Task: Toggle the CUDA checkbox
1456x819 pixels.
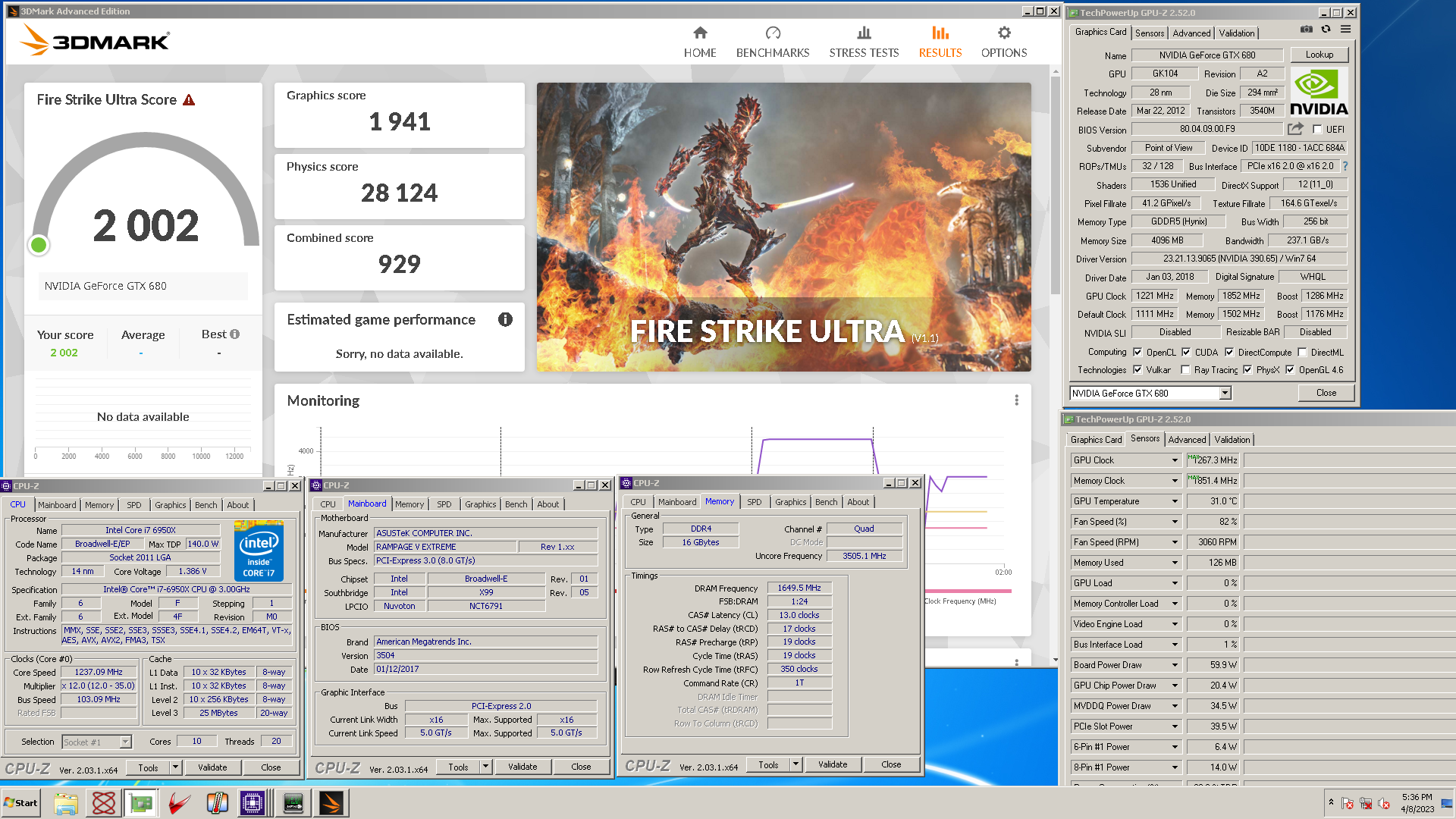Action: coord(1186,352)
